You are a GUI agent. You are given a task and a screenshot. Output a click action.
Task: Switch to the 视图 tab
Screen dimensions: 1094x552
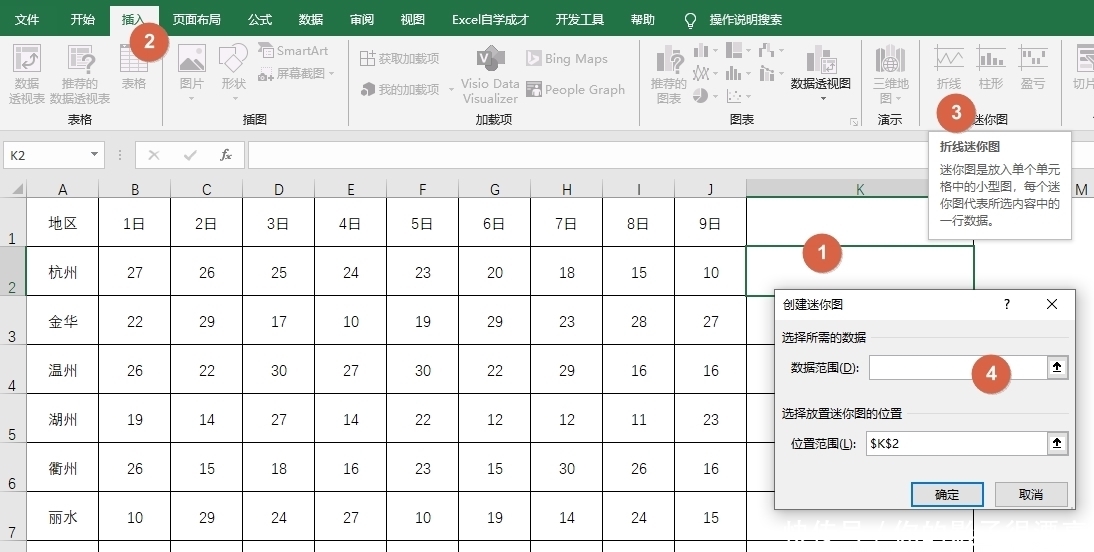pyautogui.click(x=412, y=20)
